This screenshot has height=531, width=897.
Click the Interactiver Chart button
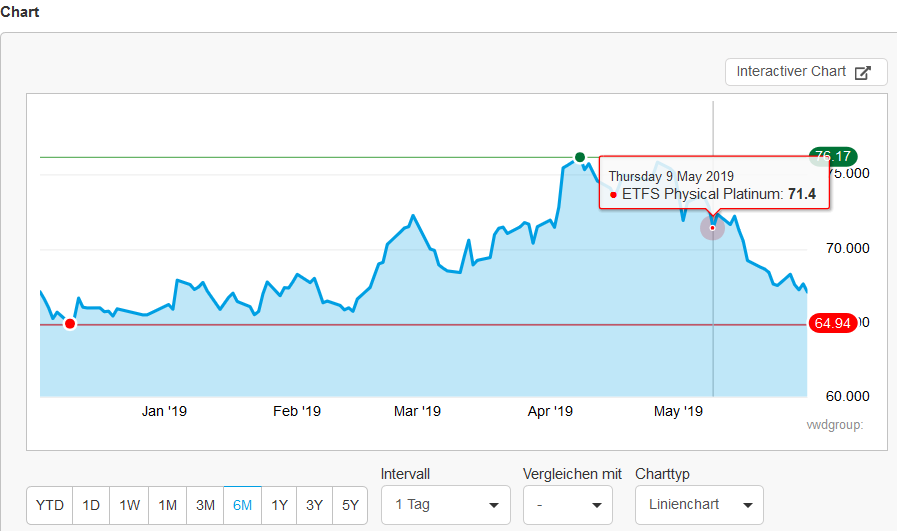pyautogui.click(x=804, y=72)
